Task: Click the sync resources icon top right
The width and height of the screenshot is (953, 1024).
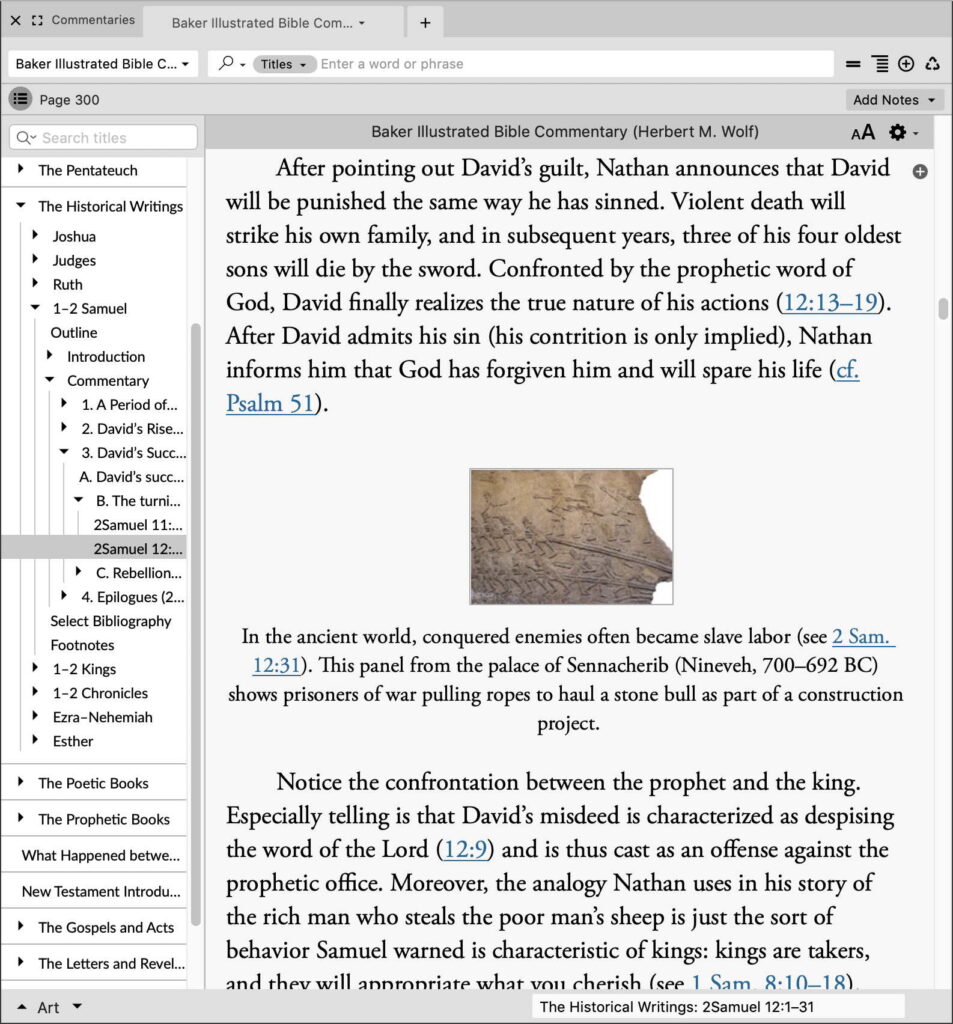Action: (933, 63)
